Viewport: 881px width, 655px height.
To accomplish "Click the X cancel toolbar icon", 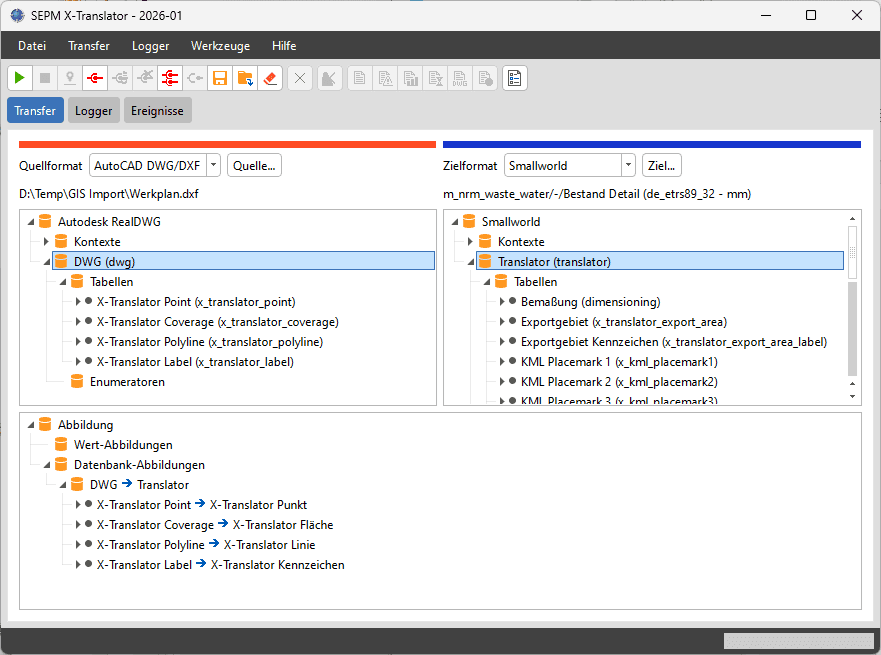I will click(x=300, y=78).
